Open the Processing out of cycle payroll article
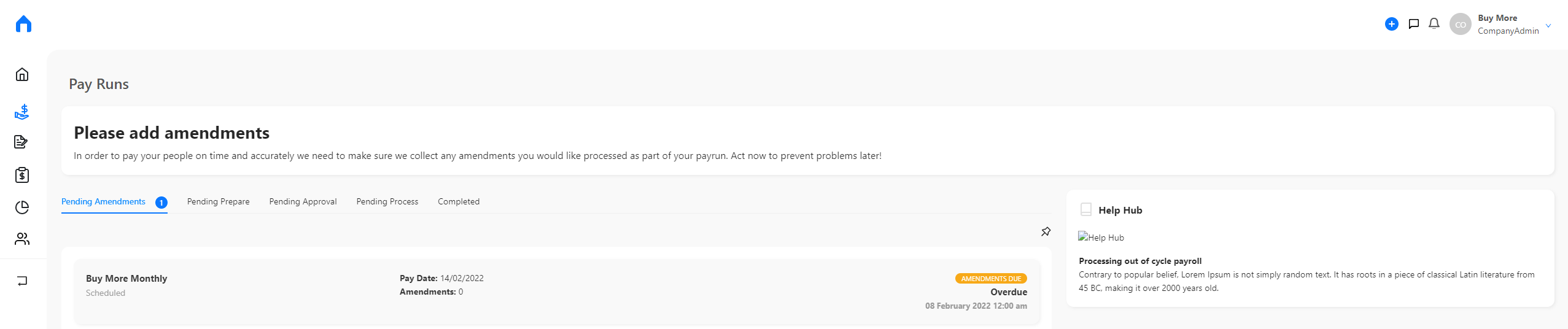This screenshot has height=329, width=1568. [x=1140, y=261]
